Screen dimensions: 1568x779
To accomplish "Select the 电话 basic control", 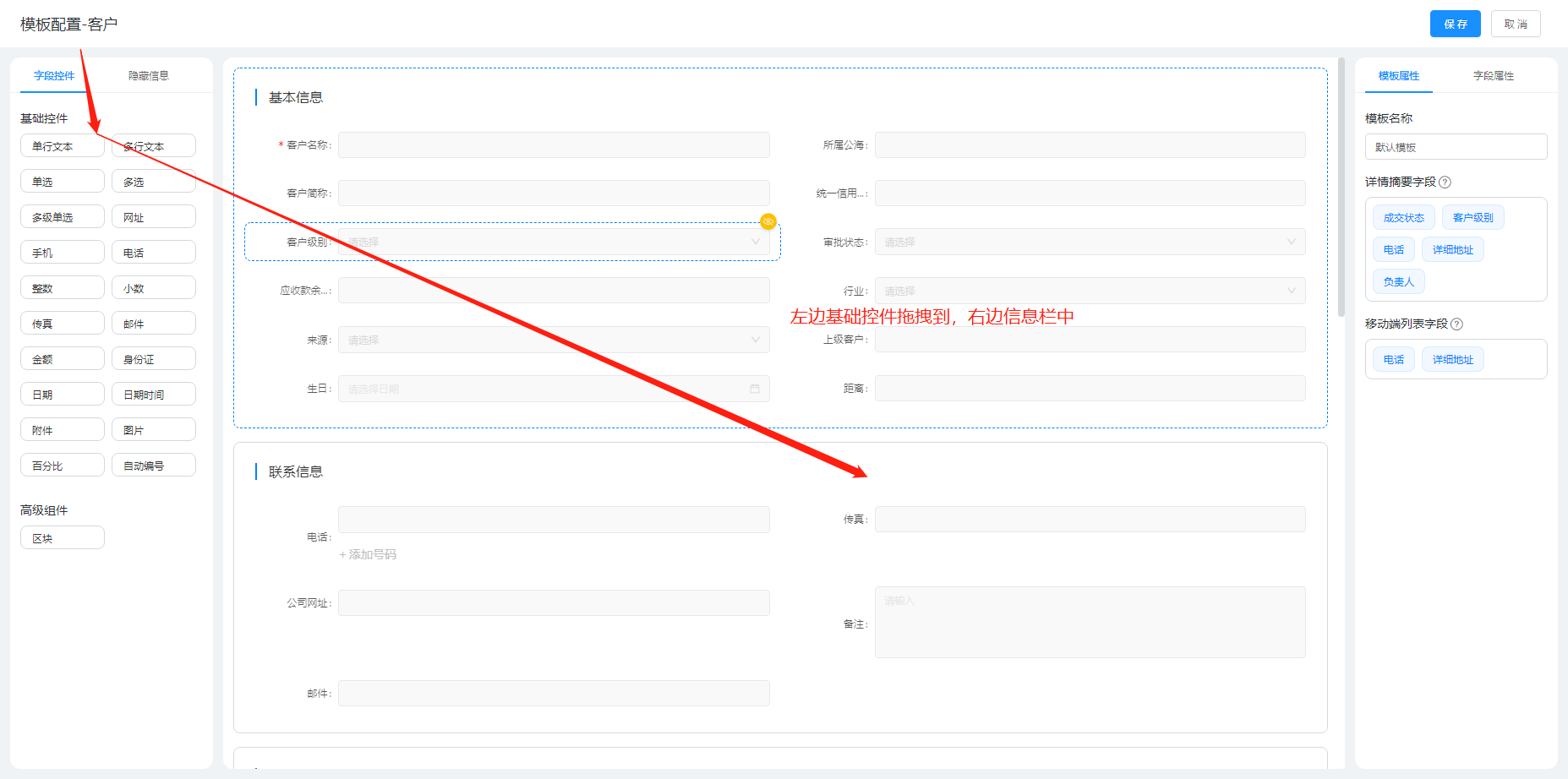I will (x=154, y=252).
